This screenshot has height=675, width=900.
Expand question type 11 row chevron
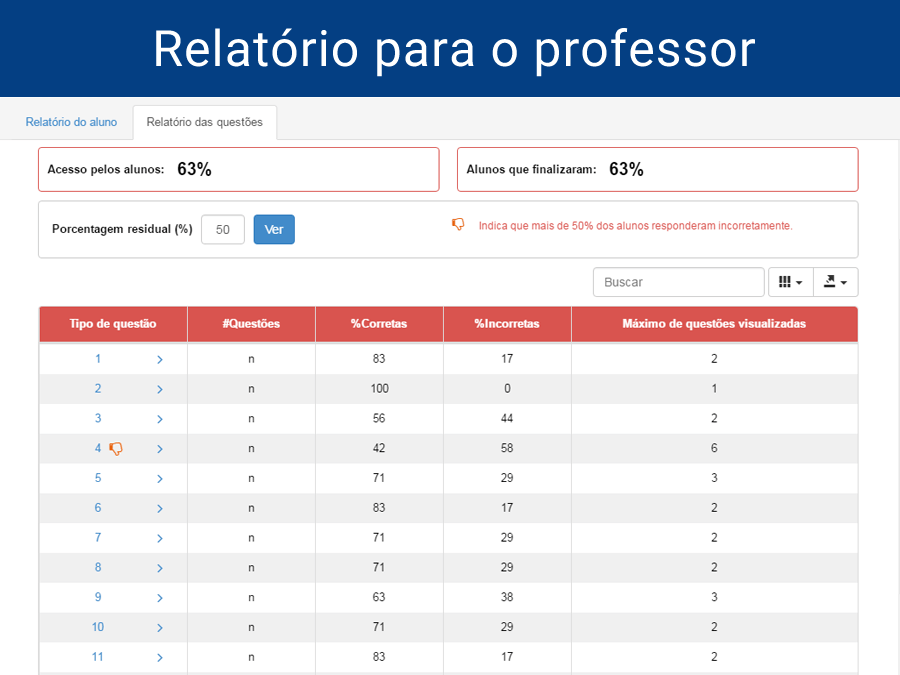(160, 658)
